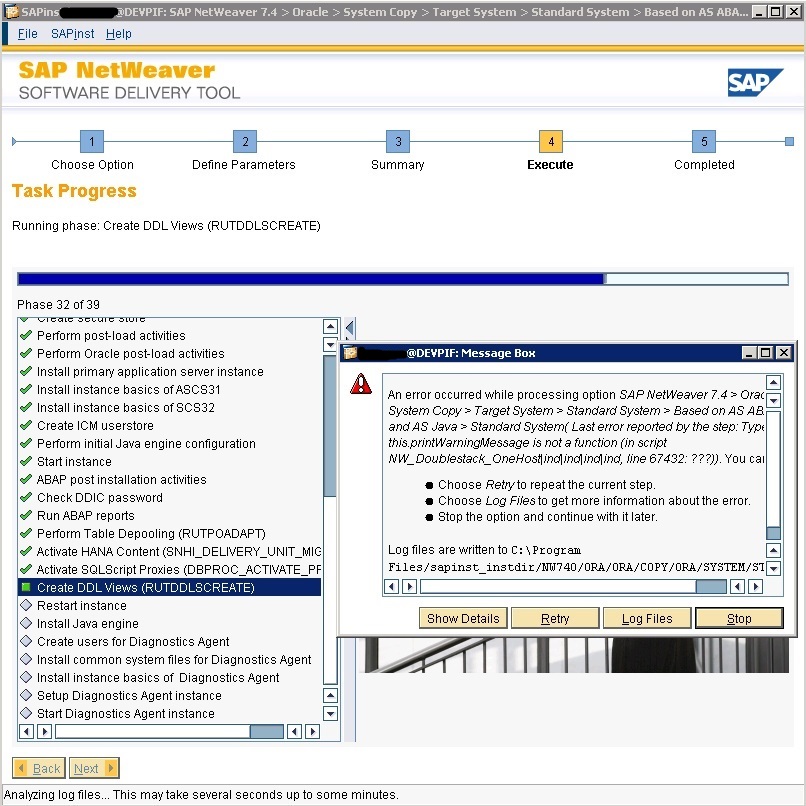Click the SAP logo
This screenshot has height=806, width=806.
tap(755, 82)
